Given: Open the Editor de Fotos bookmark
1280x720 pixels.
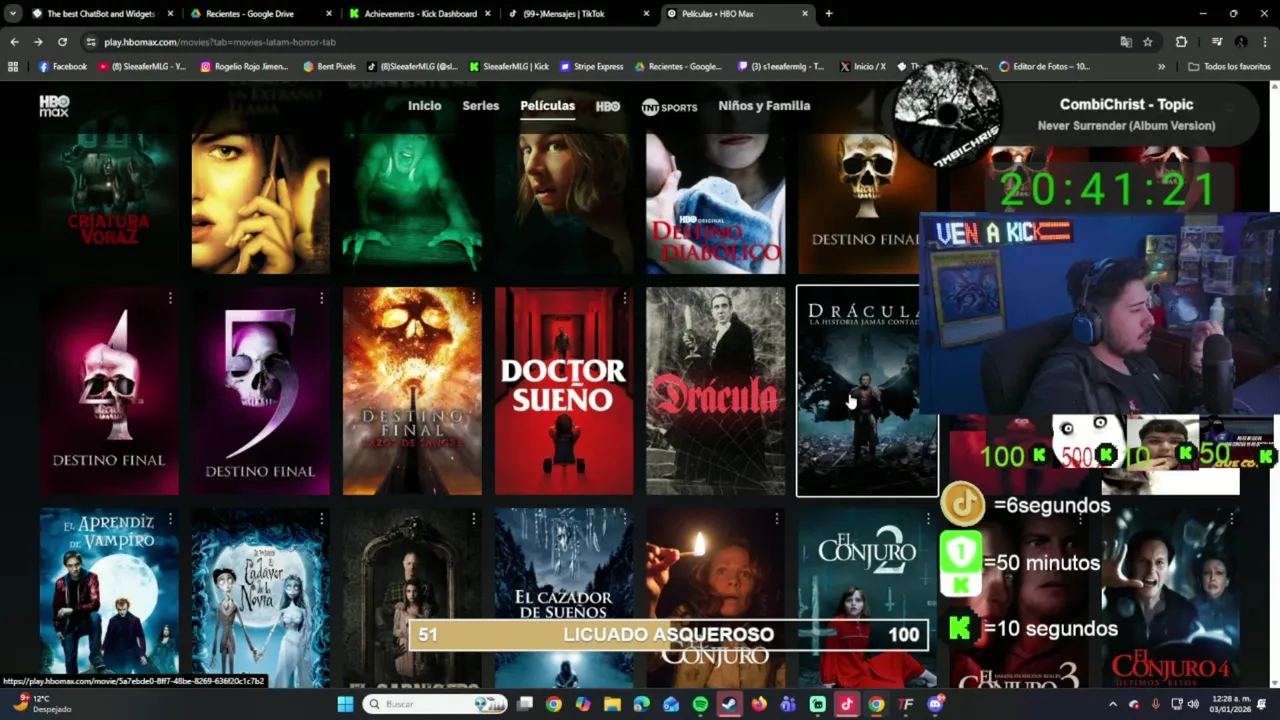Looking at the screenshot, I should tap(1044, 66).
